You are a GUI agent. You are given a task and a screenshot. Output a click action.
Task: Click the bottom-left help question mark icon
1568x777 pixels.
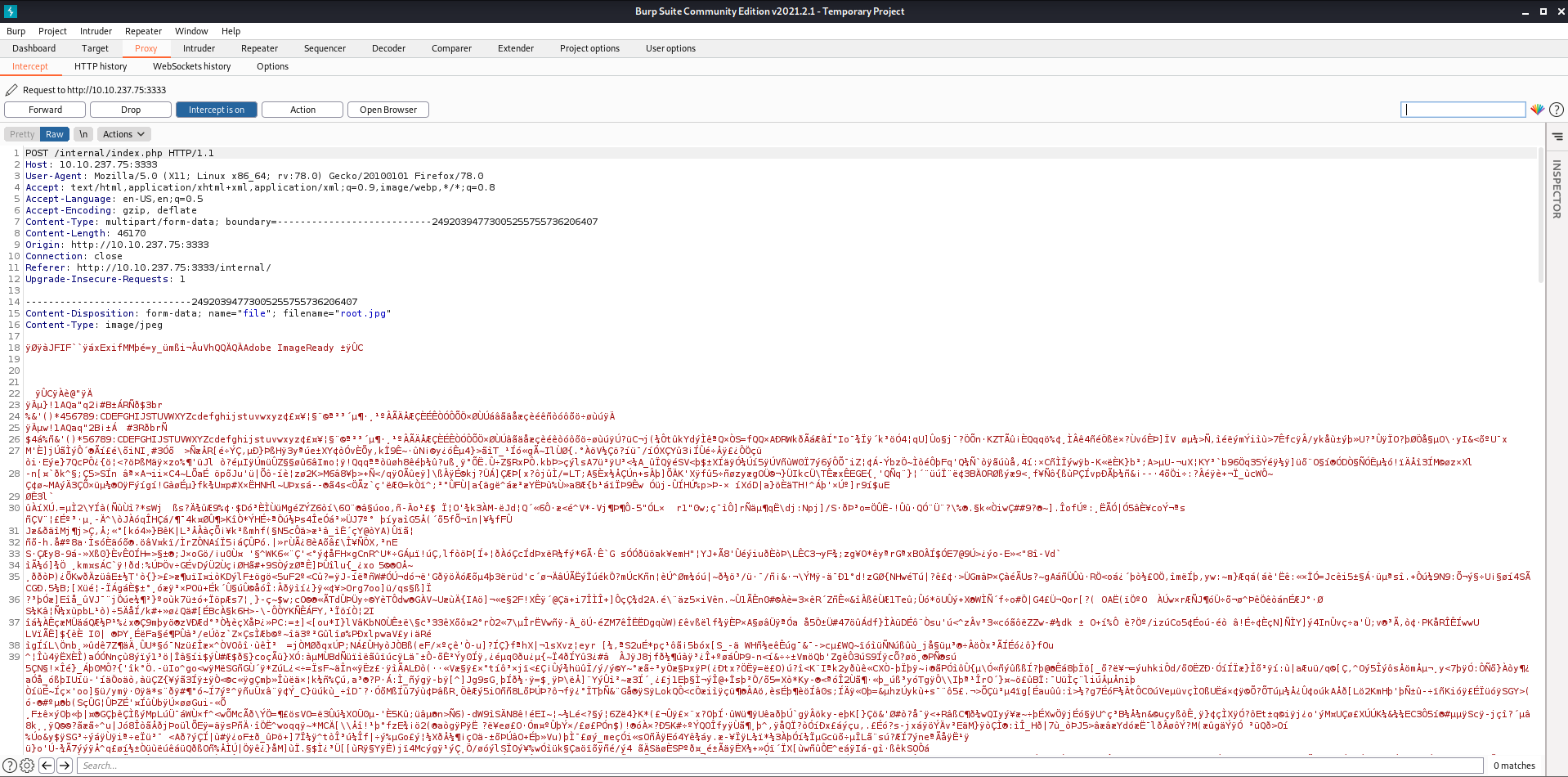10,766
